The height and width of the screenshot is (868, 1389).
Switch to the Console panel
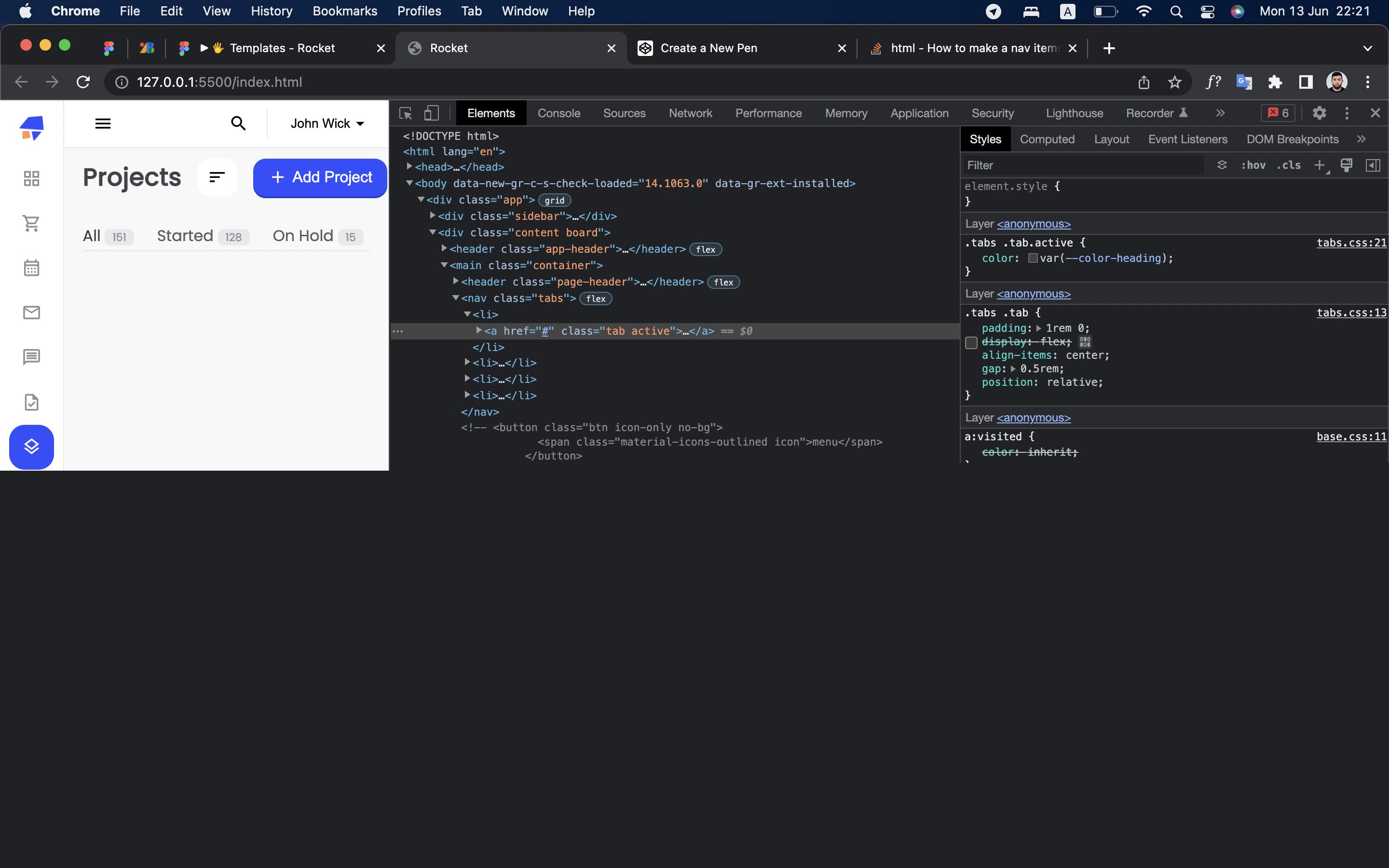tap(559, 113)
